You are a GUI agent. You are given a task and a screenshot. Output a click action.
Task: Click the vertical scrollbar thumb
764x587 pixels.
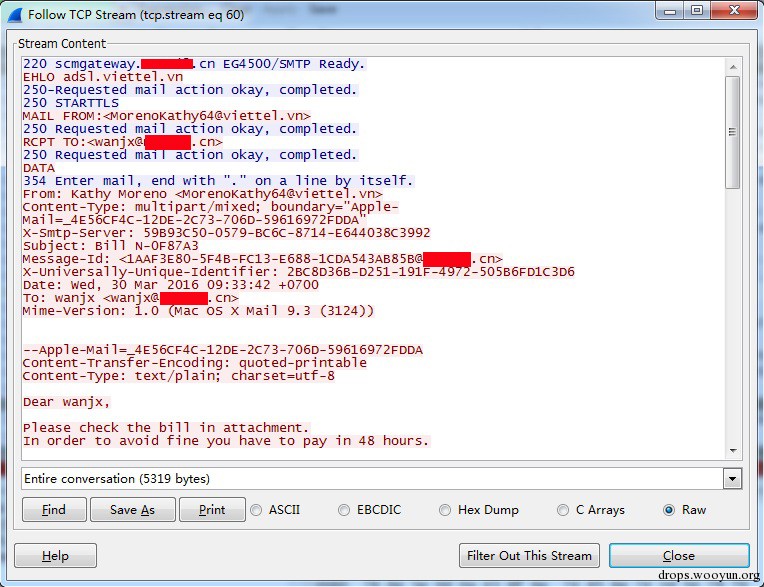(732, 130)
